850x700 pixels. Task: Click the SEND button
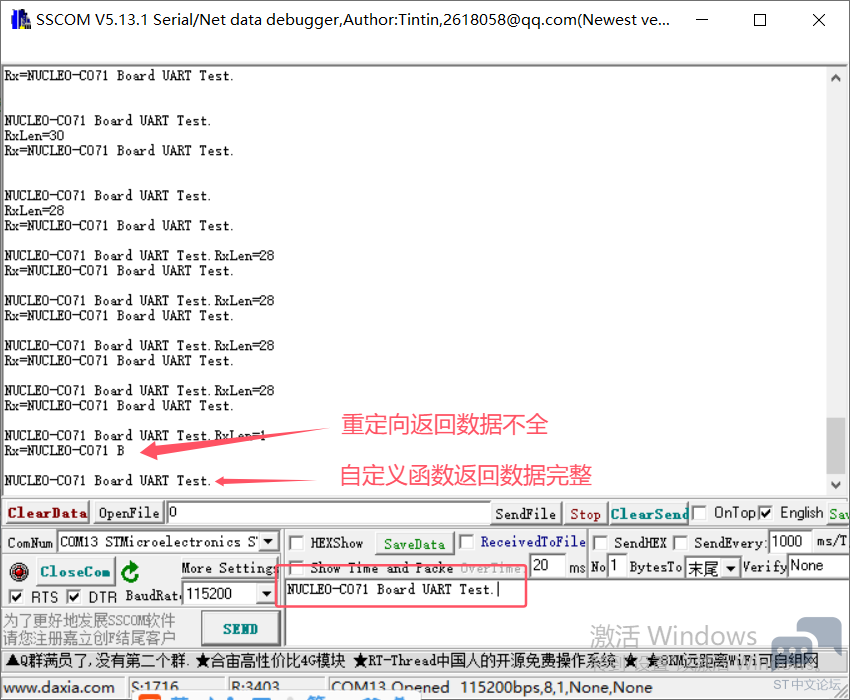pyautogui.click(x=240, y=628)
